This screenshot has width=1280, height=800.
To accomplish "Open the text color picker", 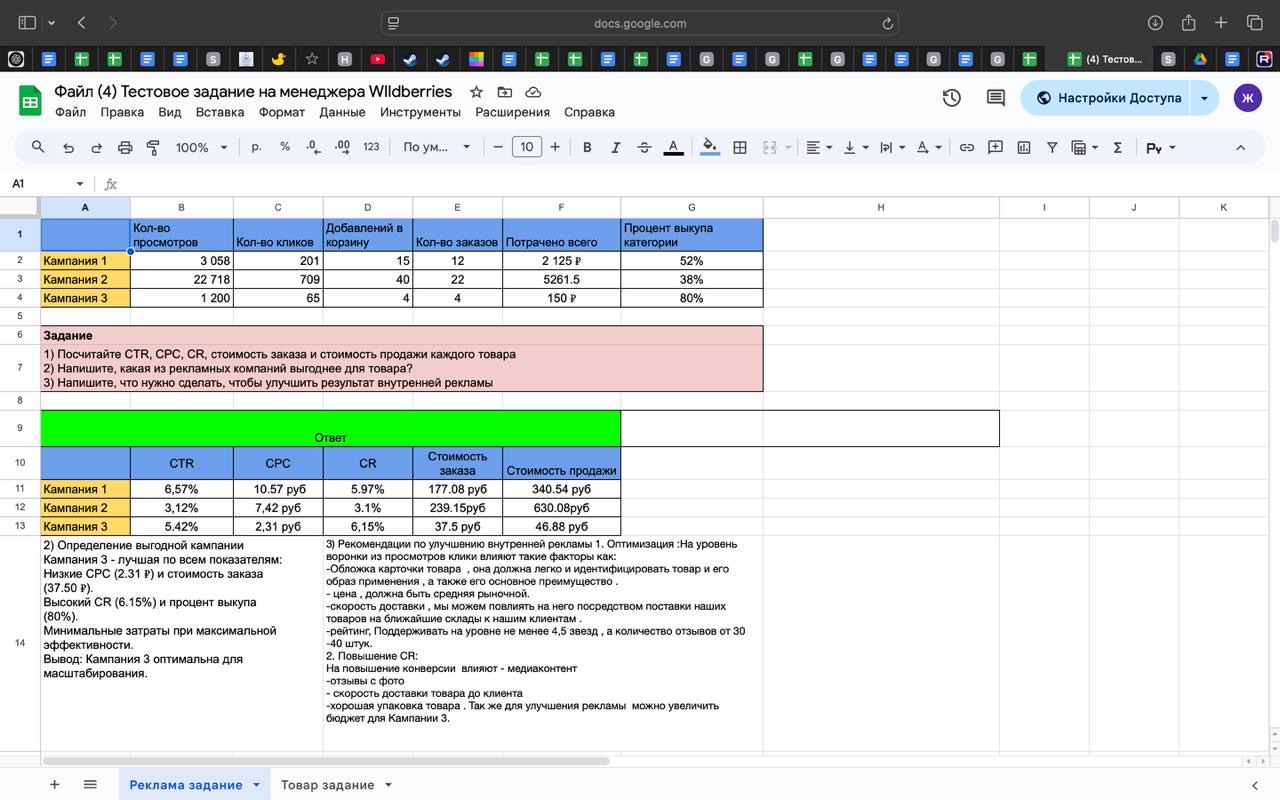I will click(674, 147).
